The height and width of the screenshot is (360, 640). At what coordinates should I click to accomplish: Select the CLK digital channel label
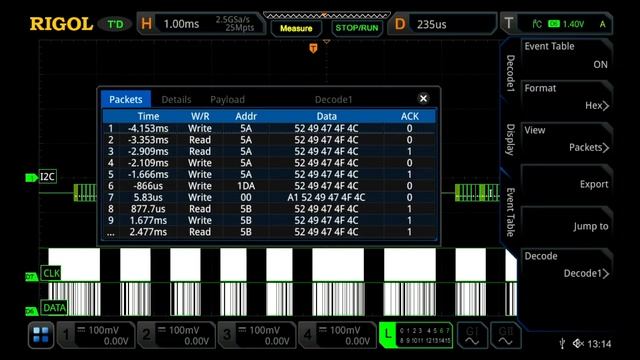tap(51, 273)
